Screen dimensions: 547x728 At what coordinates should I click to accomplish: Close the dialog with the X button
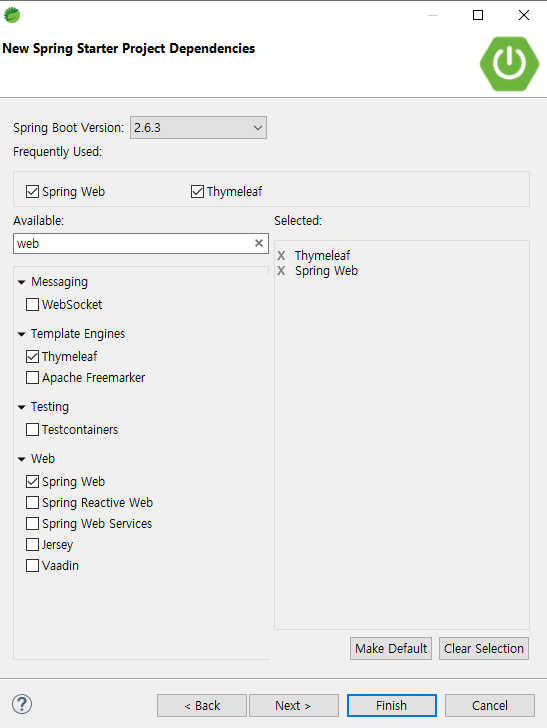[524, 15]
